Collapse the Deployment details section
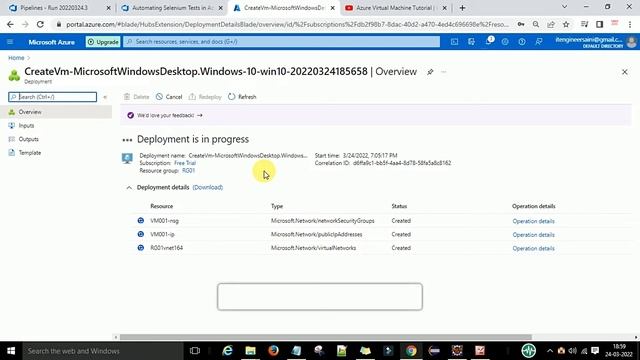640x360 pixels. (x=129, y=188)
